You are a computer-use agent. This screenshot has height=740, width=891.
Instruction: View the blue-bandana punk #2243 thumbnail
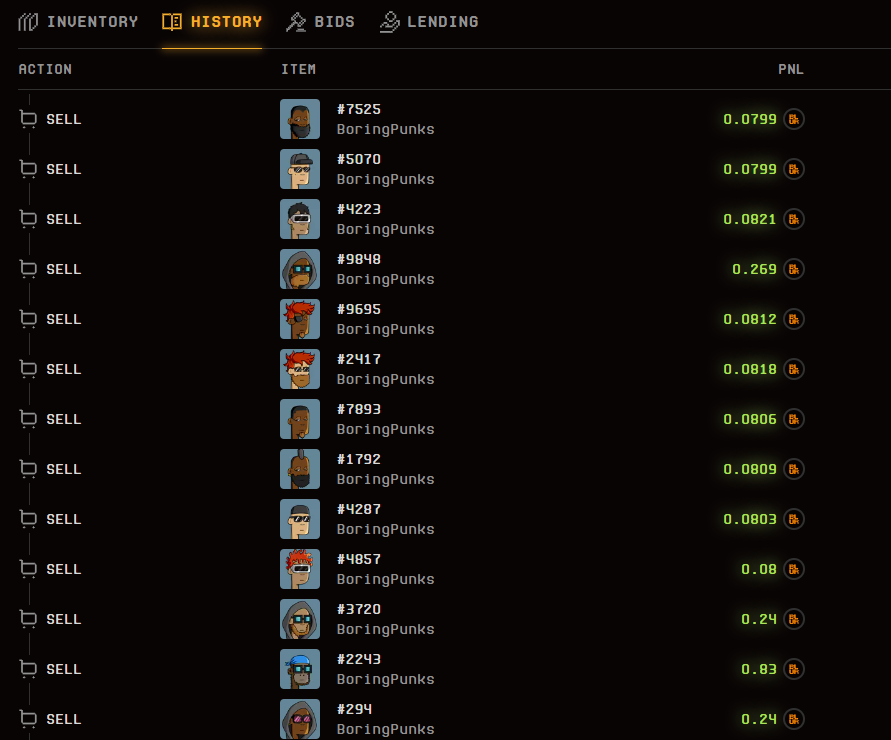[x=300, y=670]
